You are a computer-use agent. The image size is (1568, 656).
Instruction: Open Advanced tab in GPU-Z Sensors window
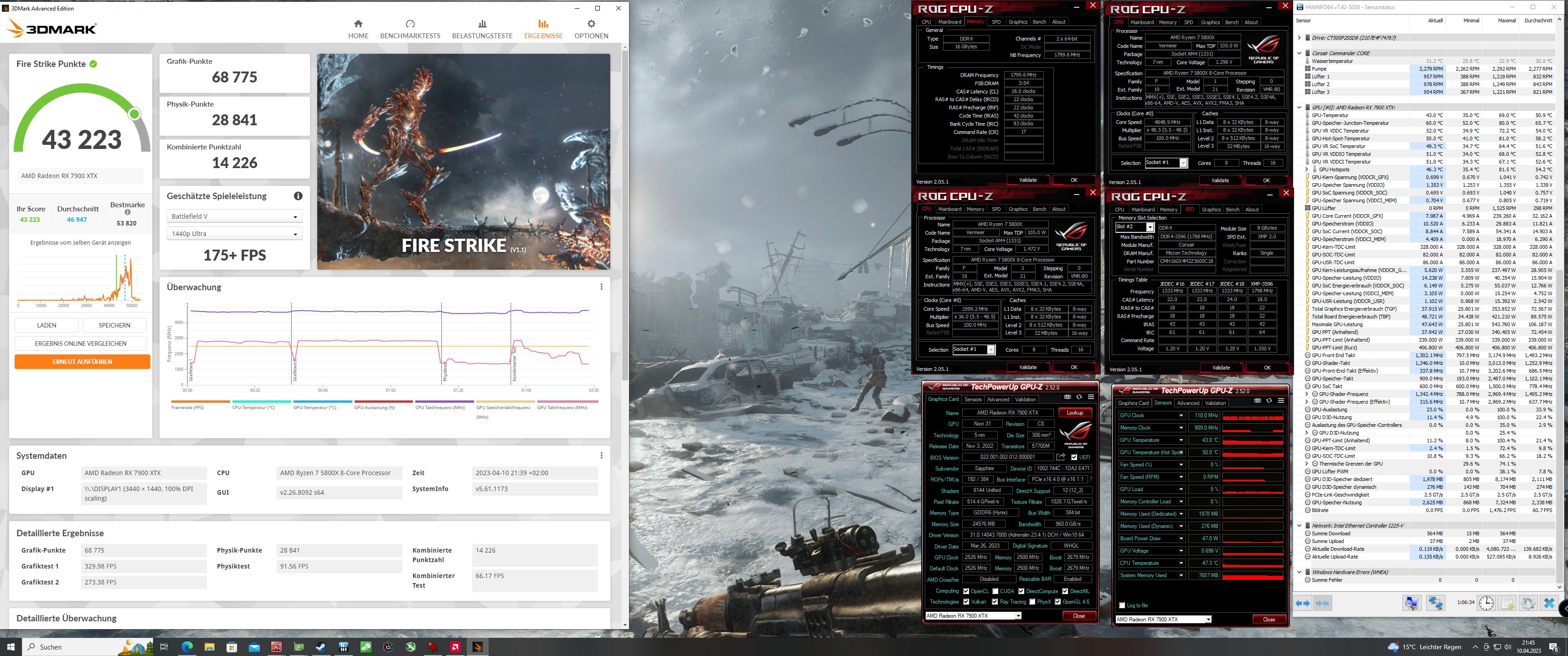1187,403
